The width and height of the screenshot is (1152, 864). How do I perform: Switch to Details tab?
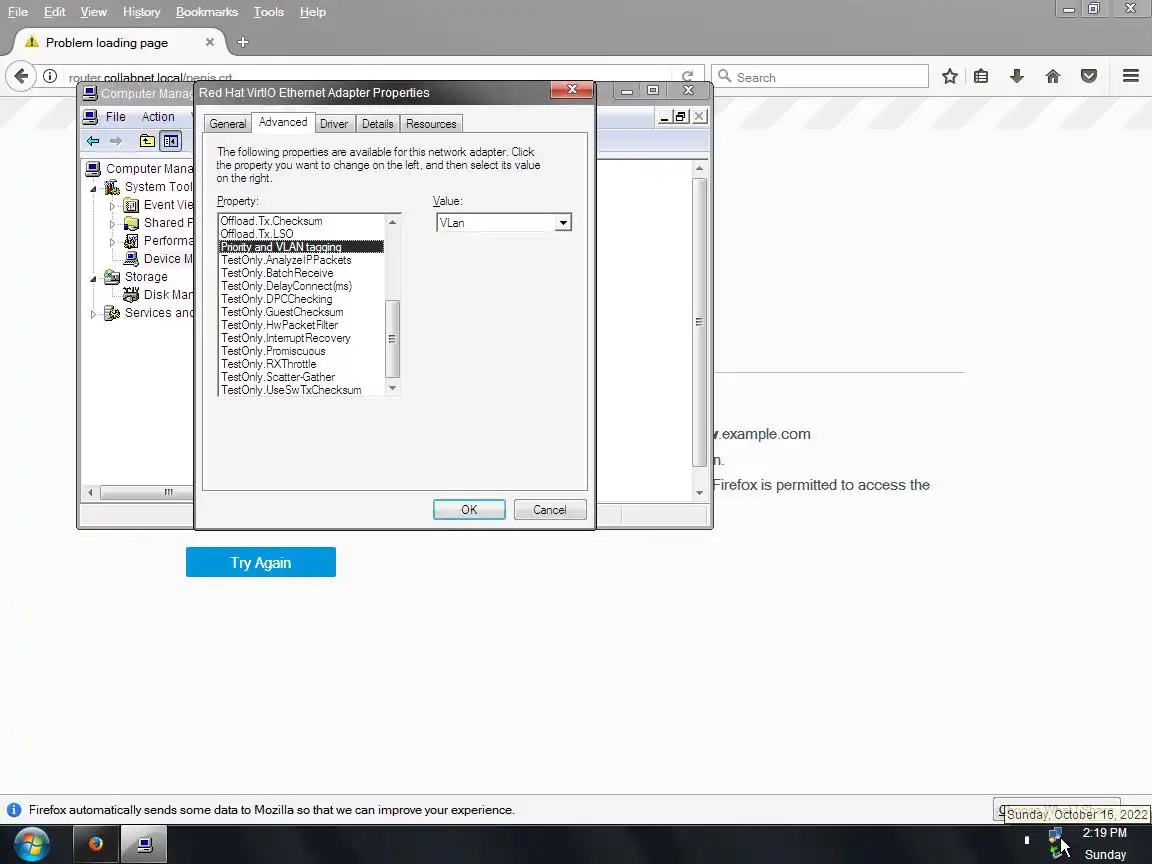point(378,123)
